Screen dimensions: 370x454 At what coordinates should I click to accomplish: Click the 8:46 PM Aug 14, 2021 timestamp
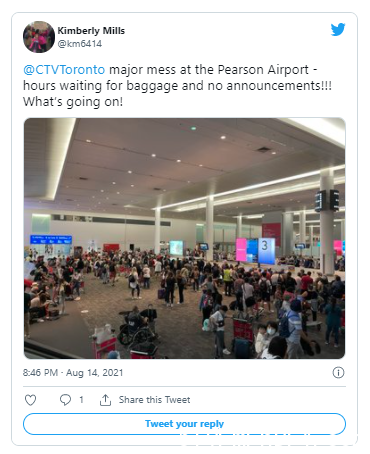point(73,372)
